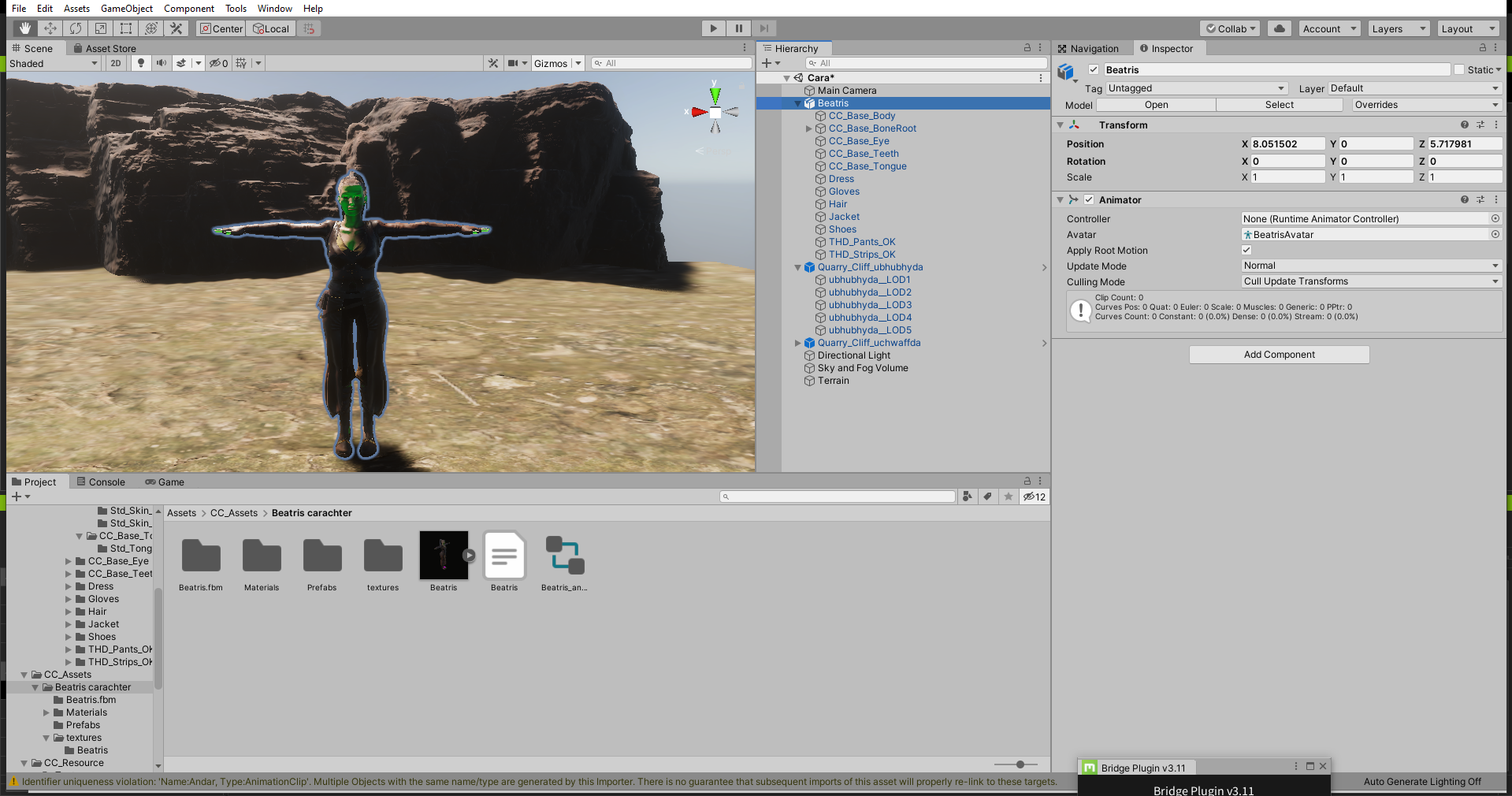Click the orientation gizmo Y axis cone
Image resolution: width=1512 pixels, height=796 pixels.
[x=715, y=94]
